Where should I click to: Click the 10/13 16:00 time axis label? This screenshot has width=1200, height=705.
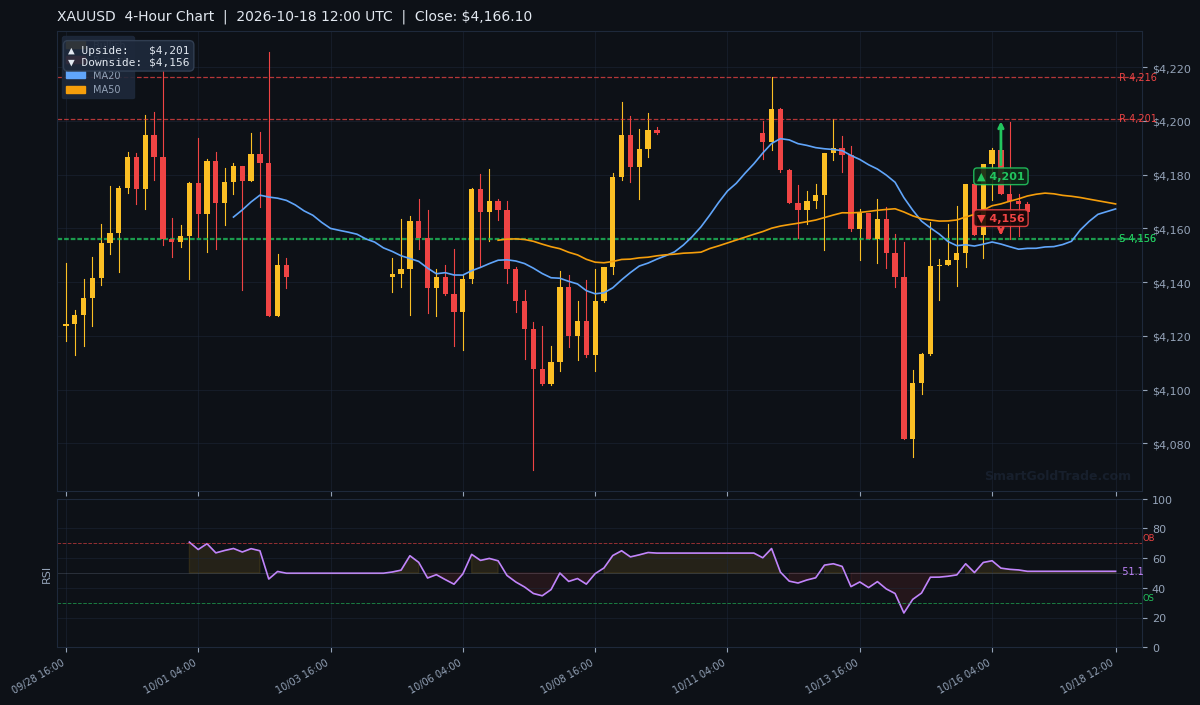click(833, 676)
